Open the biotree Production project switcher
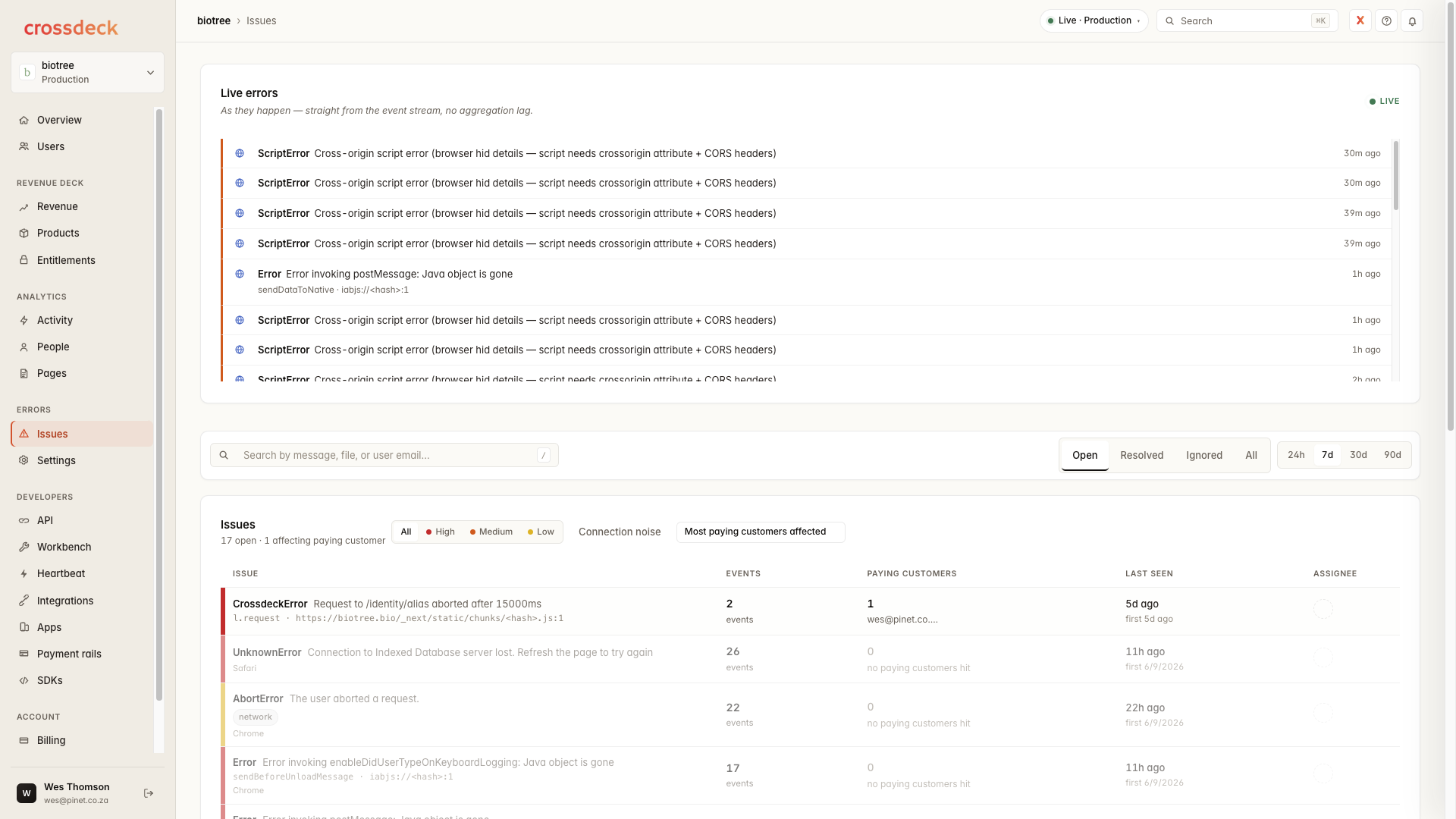Viewport: 1456px width, 819px height. (x=87, y=73)
